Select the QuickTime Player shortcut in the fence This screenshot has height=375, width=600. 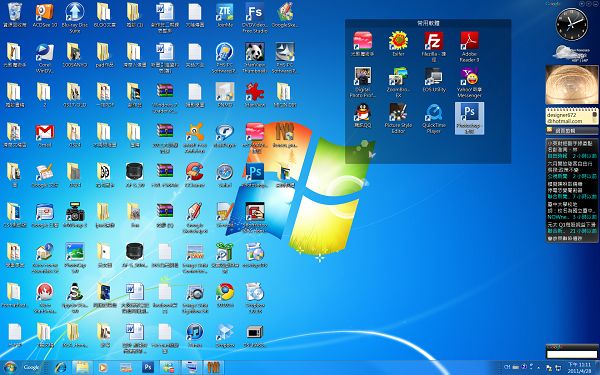(434, 118)
